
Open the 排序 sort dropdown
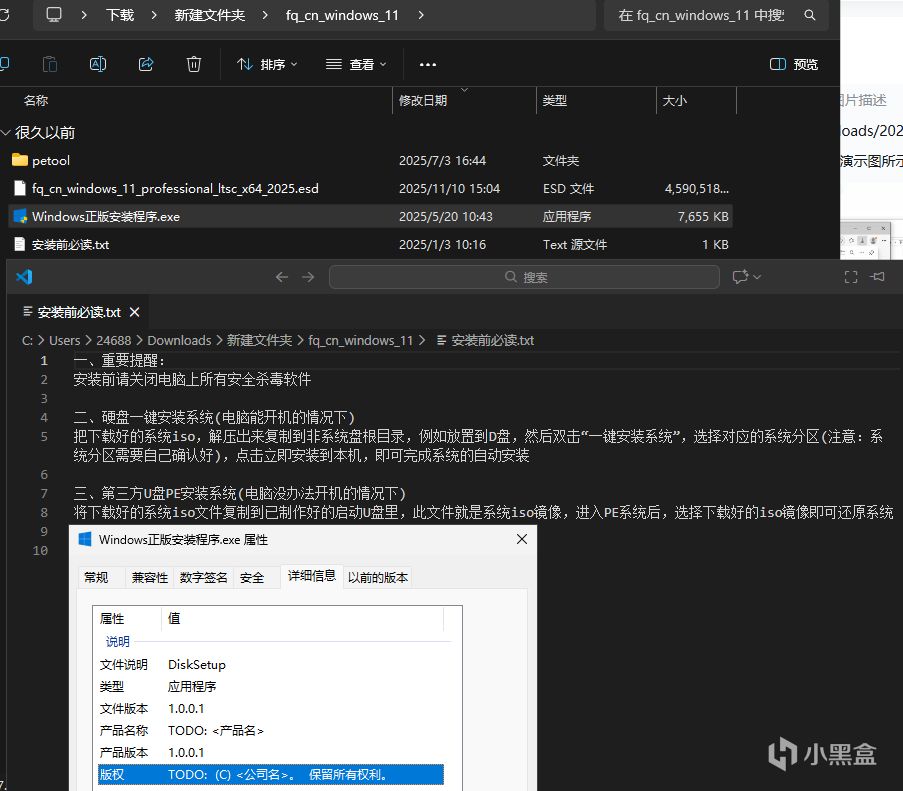pyautogui.click(x=267, y=64)
